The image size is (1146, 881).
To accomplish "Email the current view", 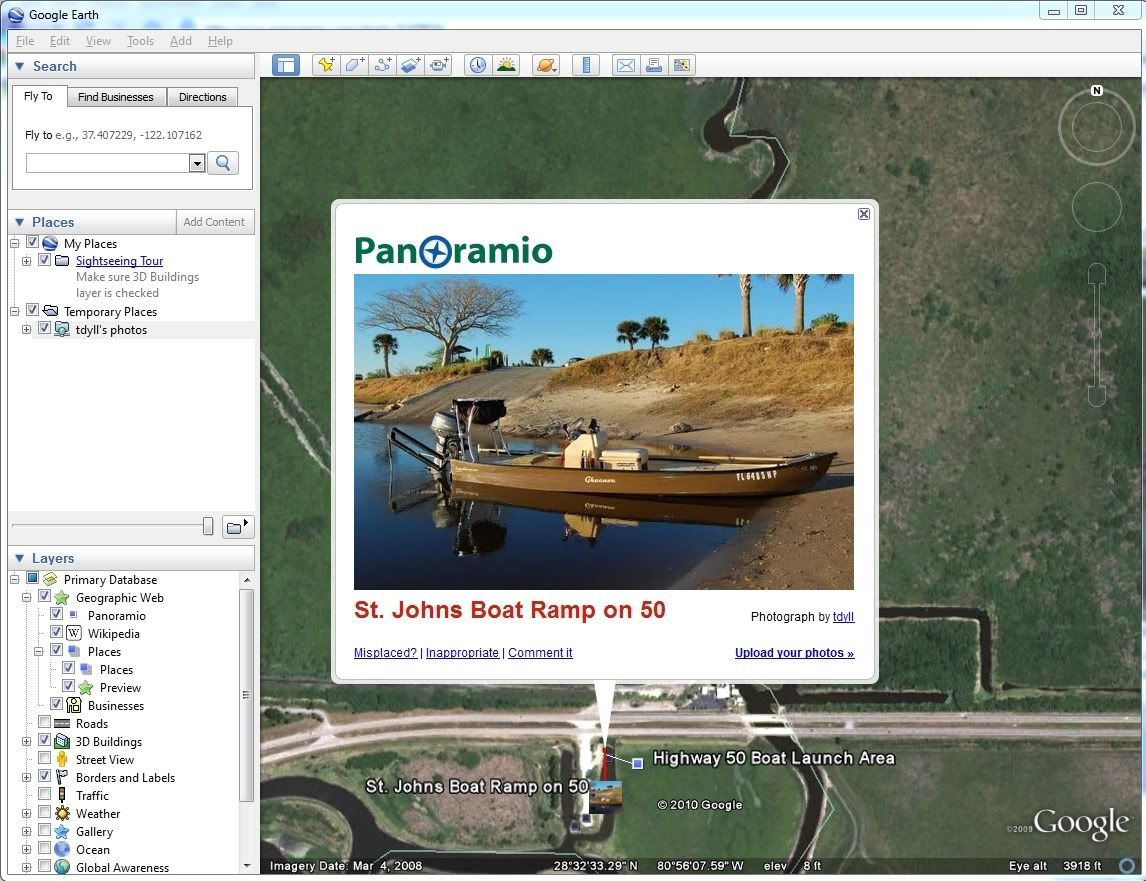I will (x=626, y=65).
